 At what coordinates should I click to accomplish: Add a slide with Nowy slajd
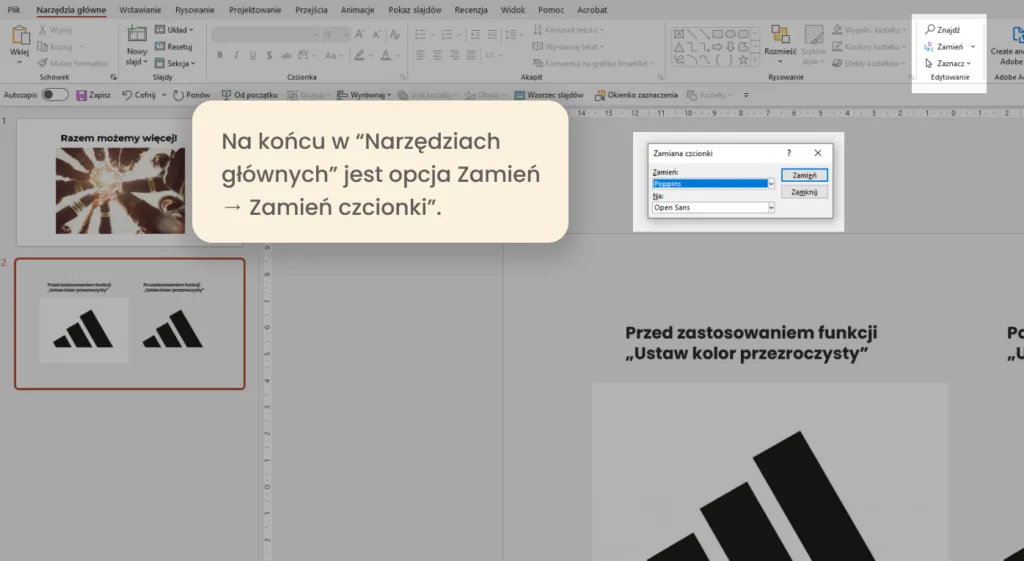point(137,46)
